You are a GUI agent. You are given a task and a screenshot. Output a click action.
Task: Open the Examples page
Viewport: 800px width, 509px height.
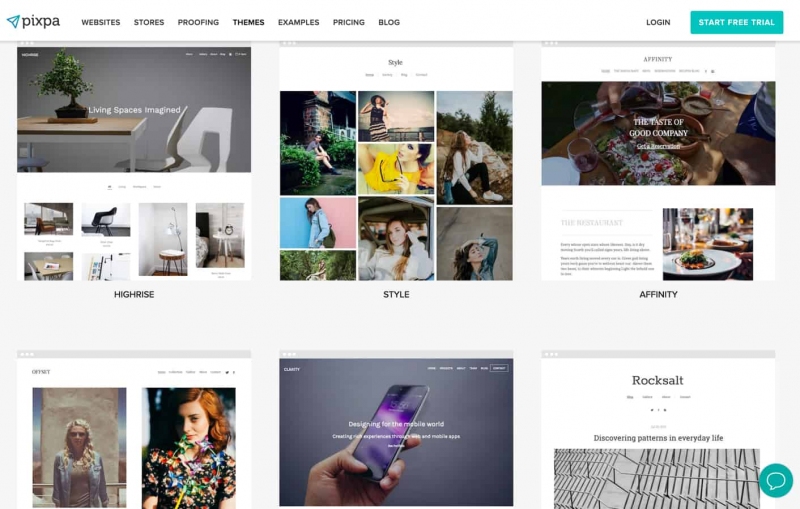tap(298, 22)
